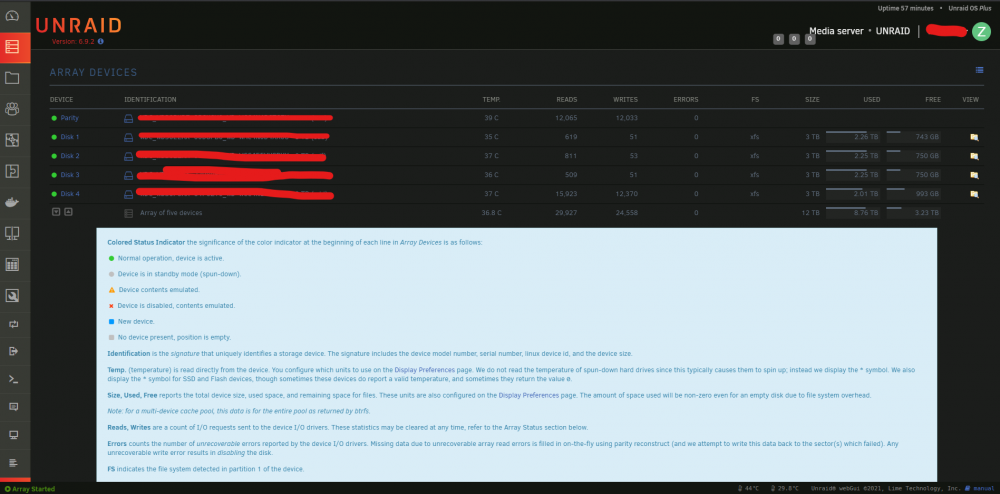Browse Disk 3 via its View icon
Screen dimensions: 1000x494
coord(974,175)
